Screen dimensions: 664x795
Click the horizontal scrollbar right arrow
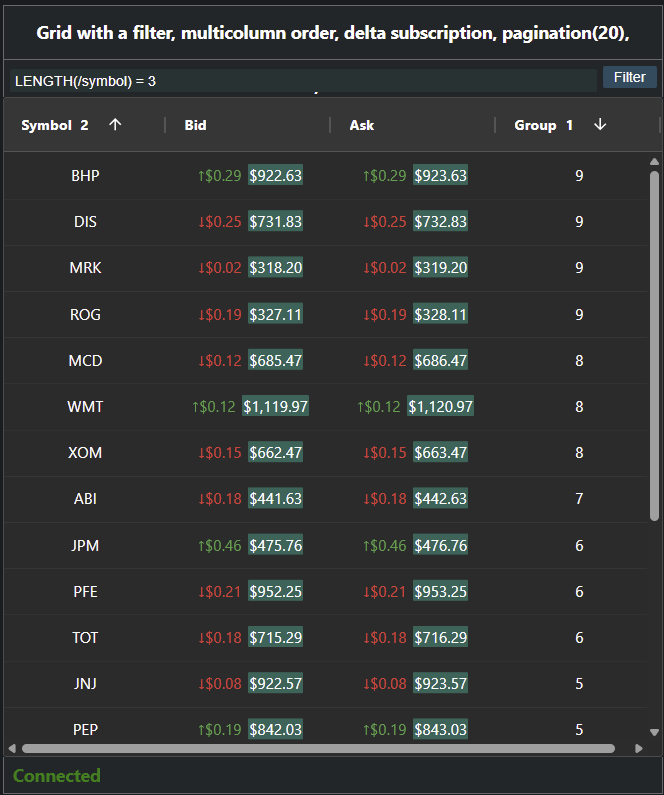[639, 748]
